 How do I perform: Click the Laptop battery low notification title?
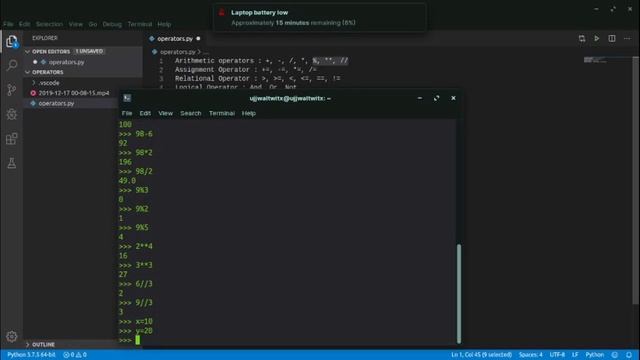259,13
